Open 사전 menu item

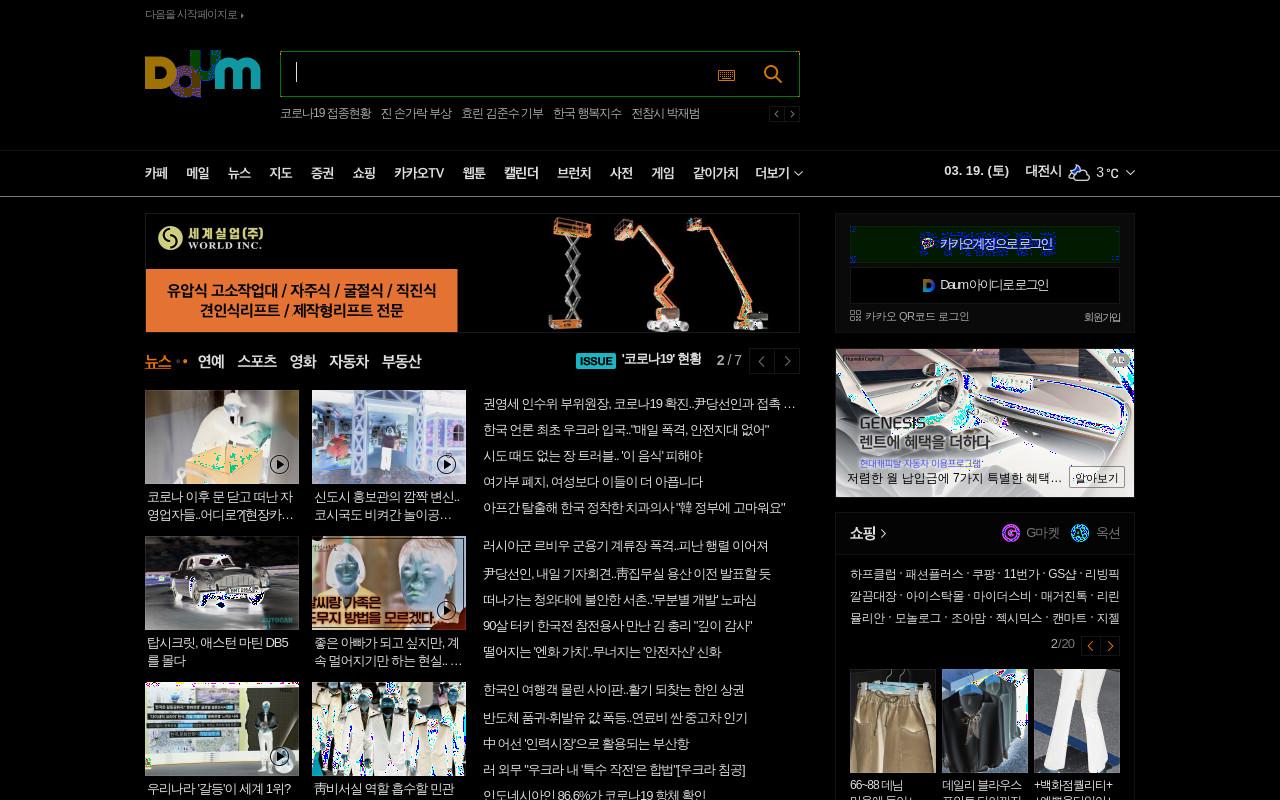(621, 173)
